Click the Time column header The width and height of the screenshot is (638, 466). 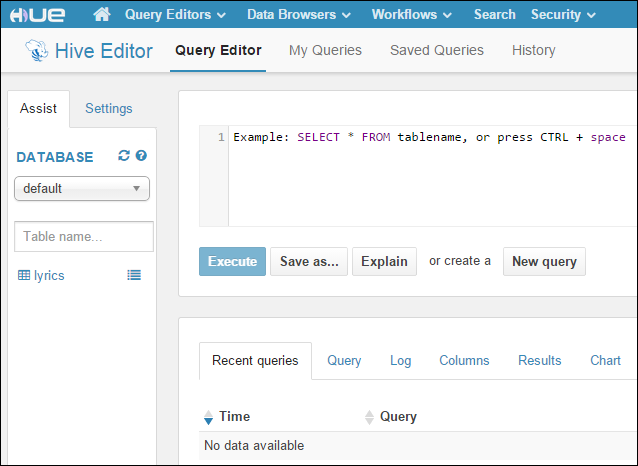(234, 416)
